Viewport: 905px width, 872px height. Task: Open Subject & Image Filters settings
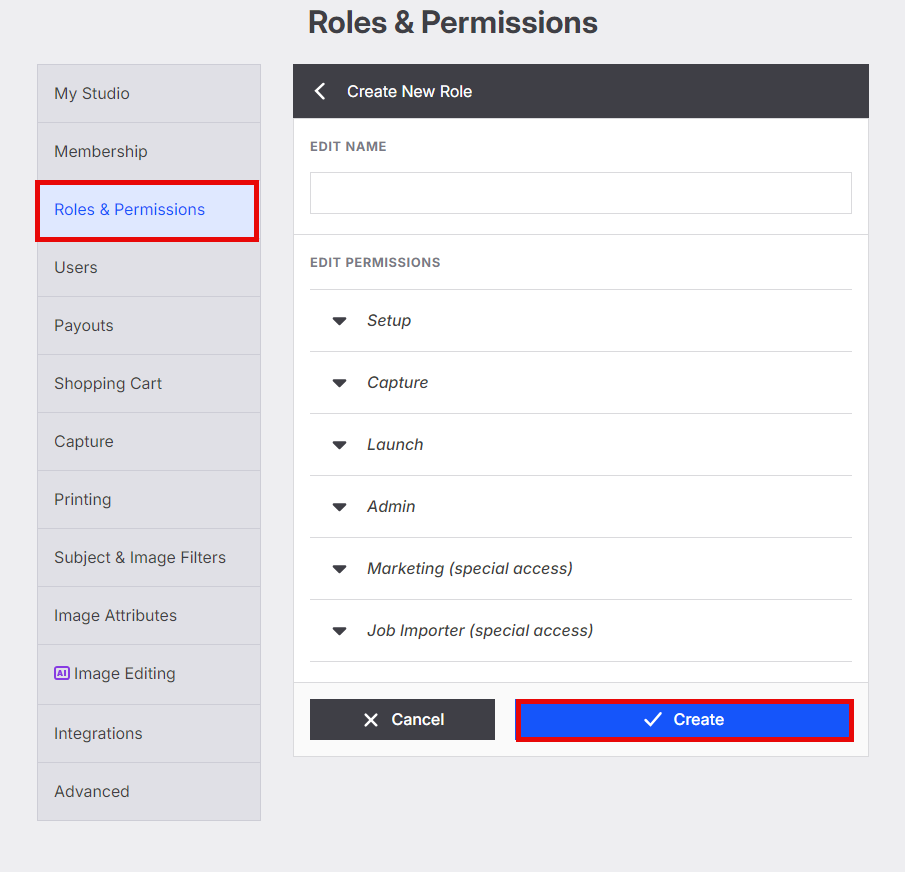pyautogui.click(x=149, y=557)
